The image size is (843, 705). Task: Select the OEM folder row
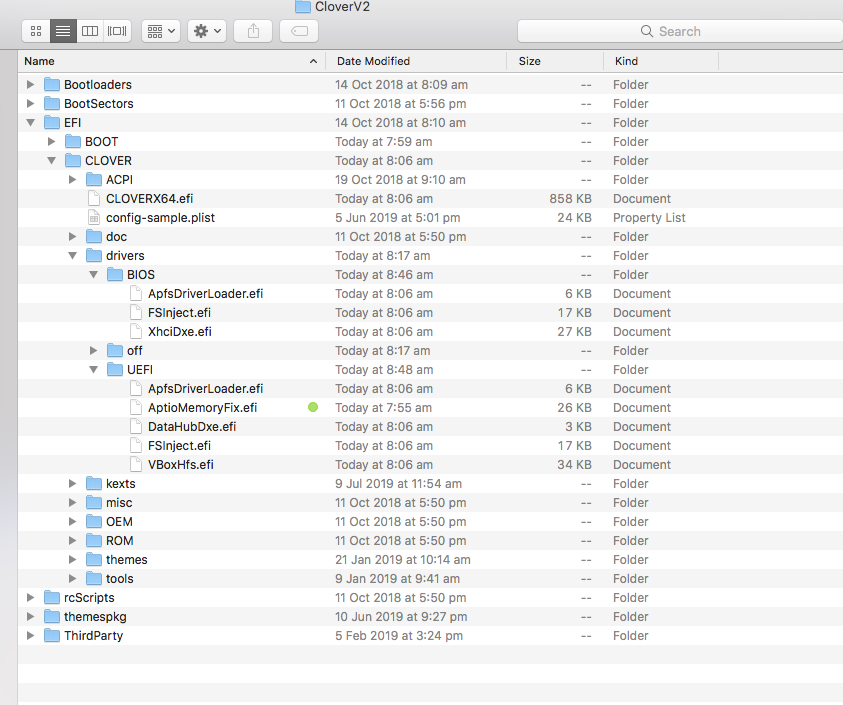pyautogui.click(x=430, y=522)
